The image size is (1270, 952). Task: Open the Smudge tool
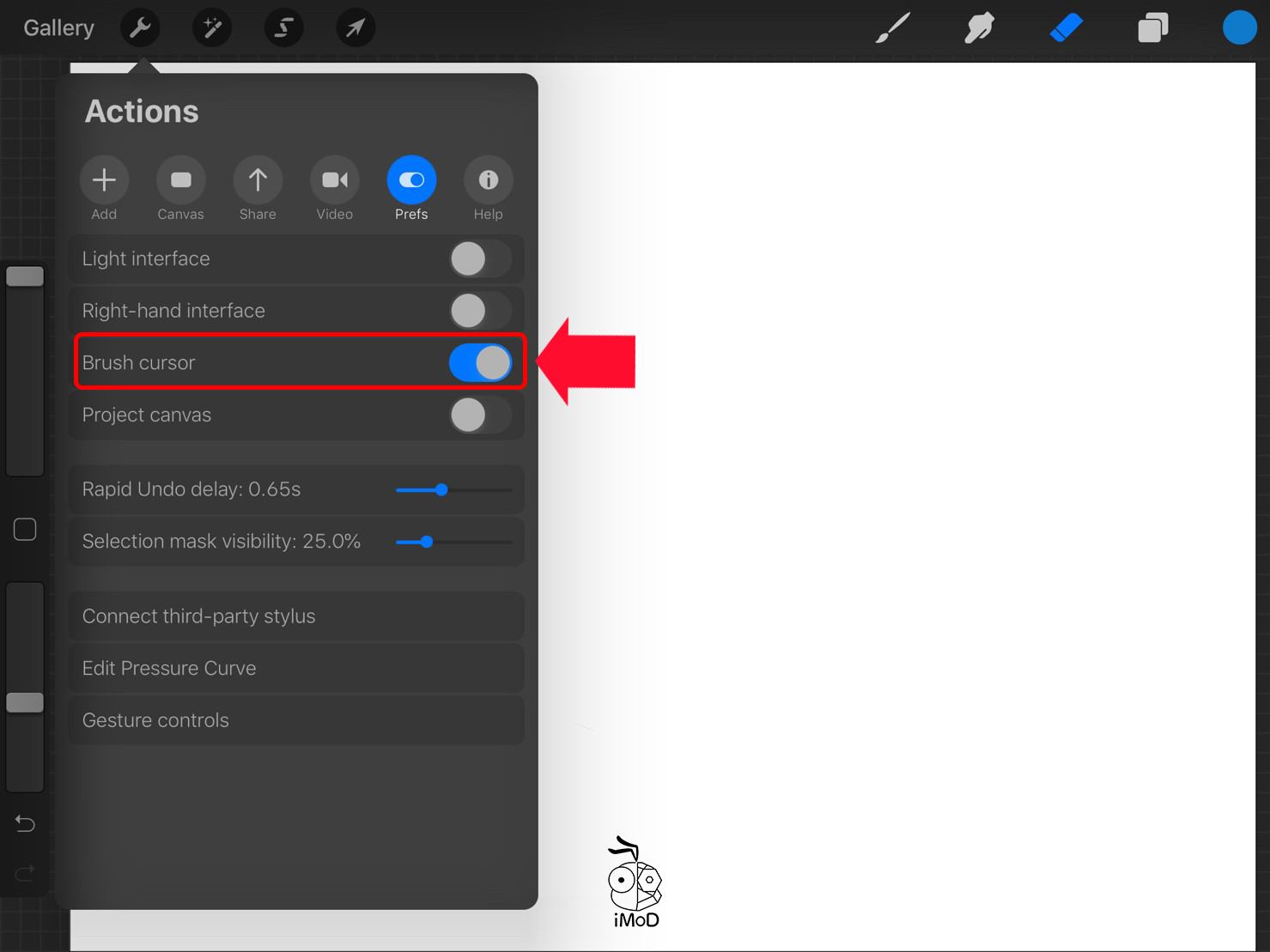pyautogui.click(x=978, y=27)
